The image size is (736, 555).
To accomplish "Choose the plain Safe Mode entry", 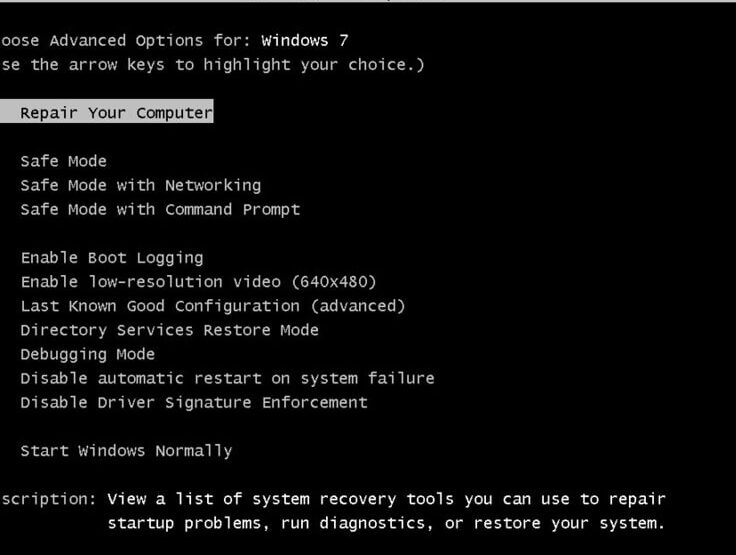I will click(x=63, y=161).
